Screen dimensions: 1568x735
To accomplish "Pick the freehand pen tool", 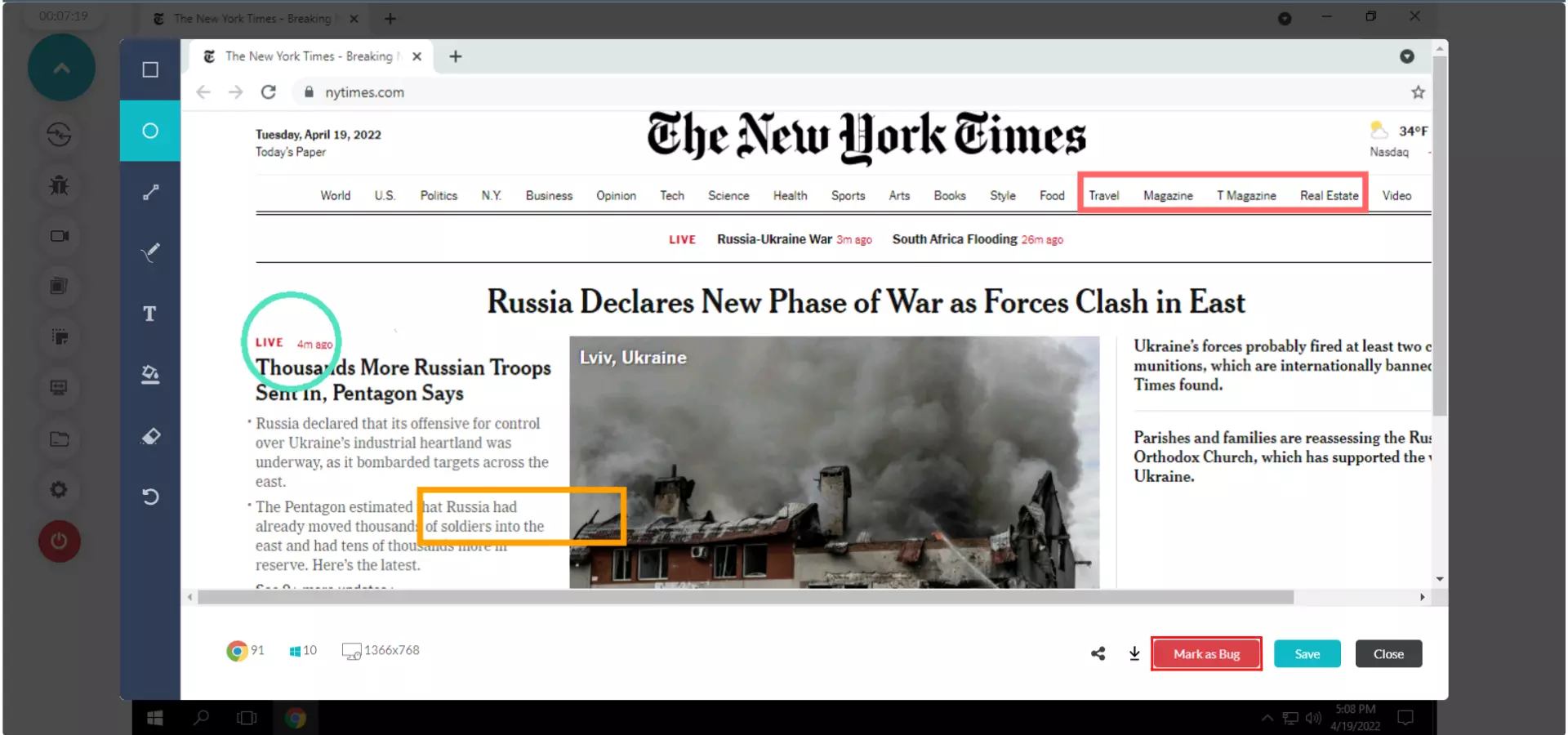I will tap(150, 252).
